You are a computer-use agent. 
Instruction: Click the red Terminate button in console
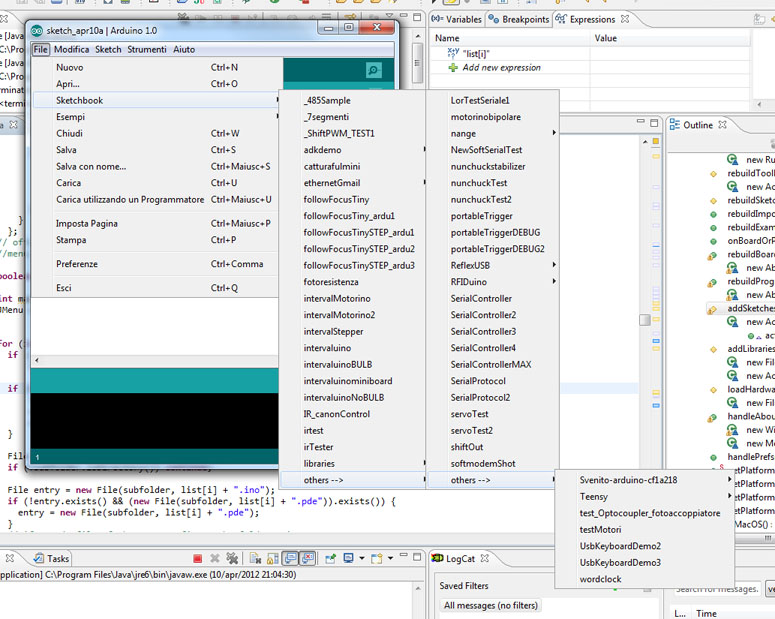tap(197, 559)
